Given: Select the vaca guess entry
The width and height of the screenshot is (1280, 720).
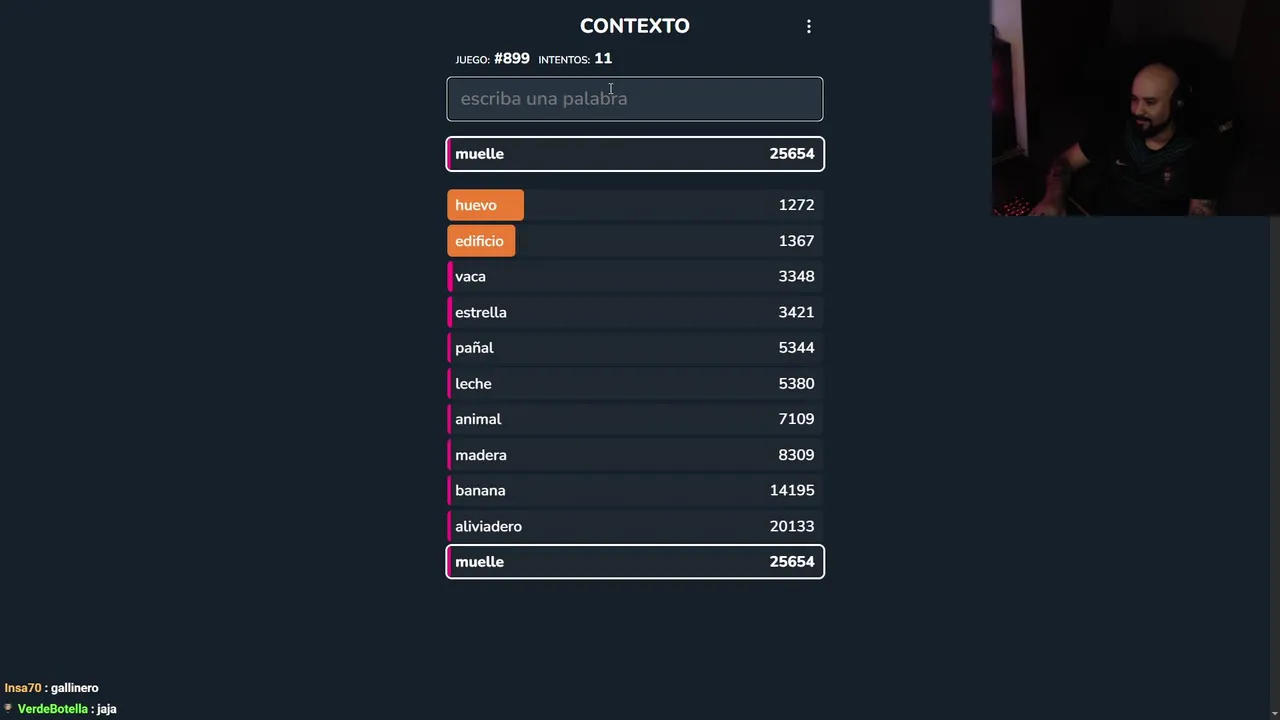Looking at the screenshot, I should 634,277.
